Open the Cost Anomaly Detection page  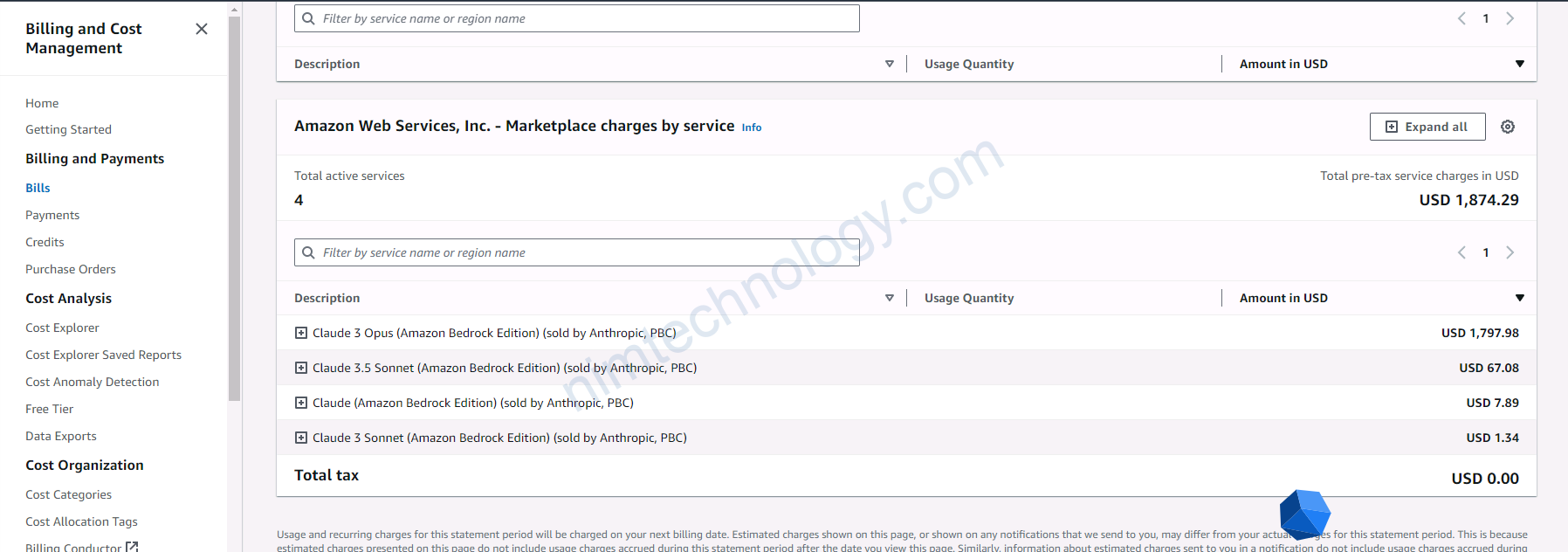click(92, 382)
